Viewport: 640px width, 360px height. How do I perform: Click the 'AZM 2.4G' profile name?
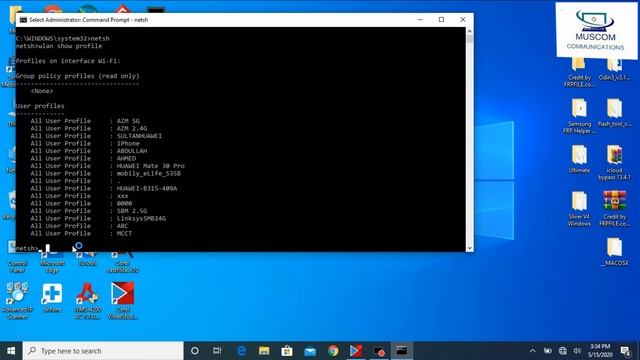[x=132, y=128]
